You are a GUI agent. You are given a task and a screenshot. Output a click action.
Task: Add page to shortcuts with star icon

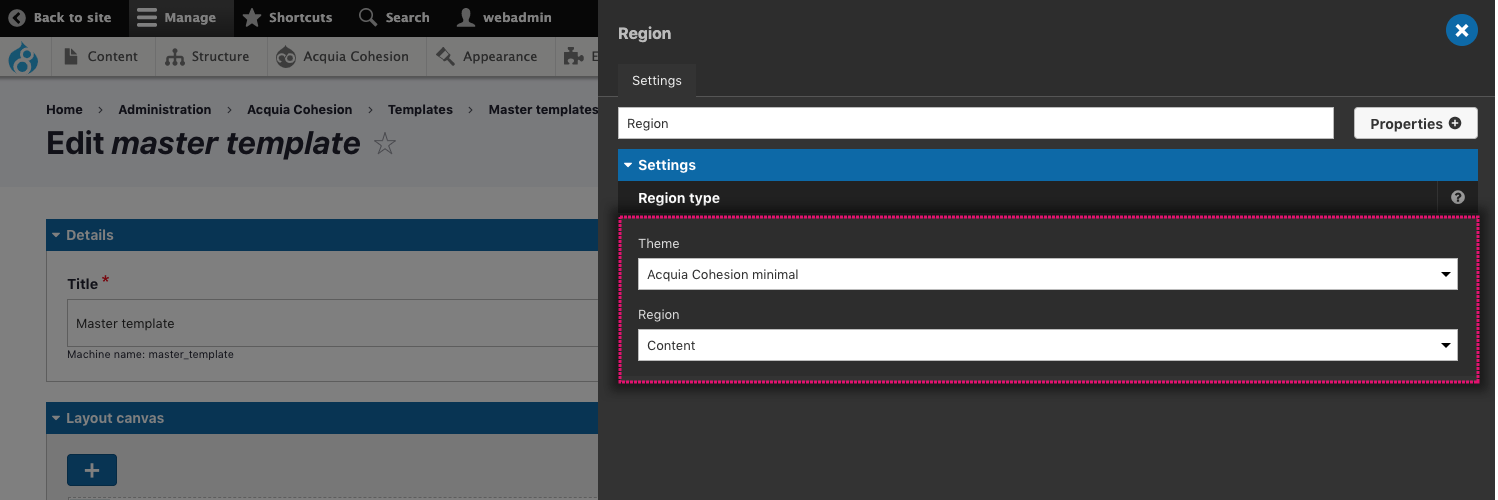(x=385, y=145)
